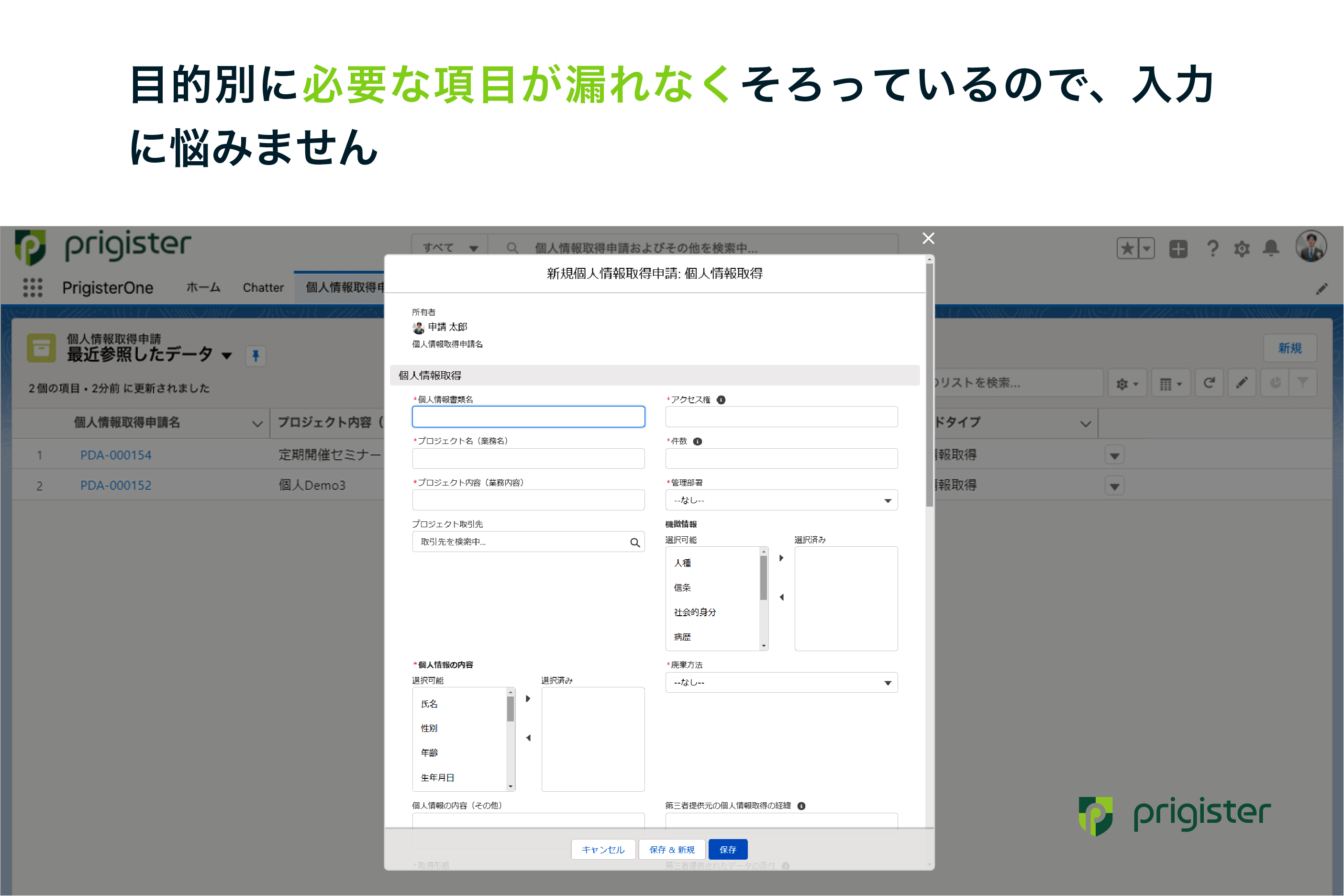Move 機微情報 item back to 選択可能
This screenshot has width=1344, height=896.
click(x=781, y=597)
